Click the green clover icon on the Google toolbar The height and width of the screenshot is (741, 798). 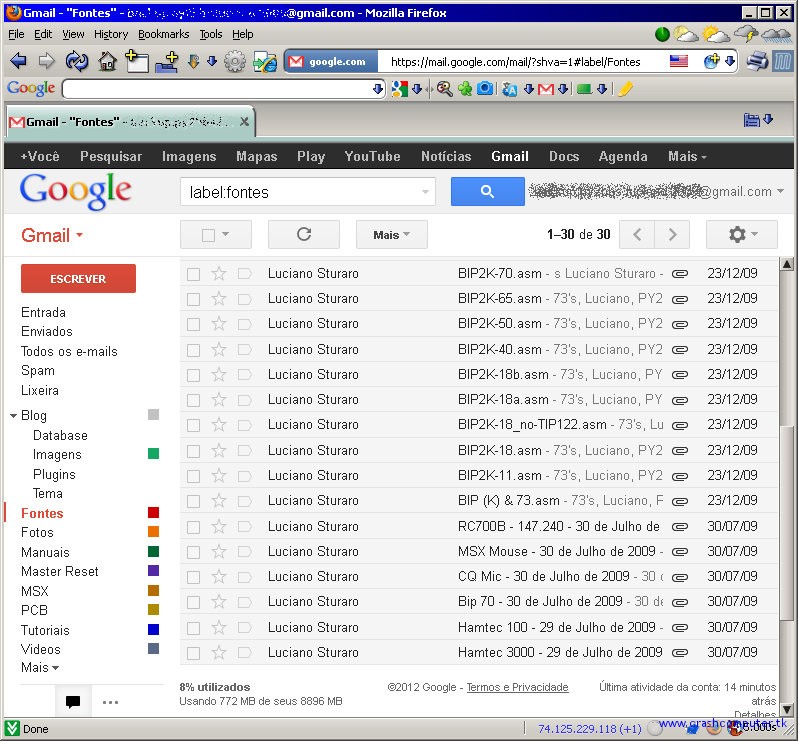pyautogui.click(x=465, y=89)
